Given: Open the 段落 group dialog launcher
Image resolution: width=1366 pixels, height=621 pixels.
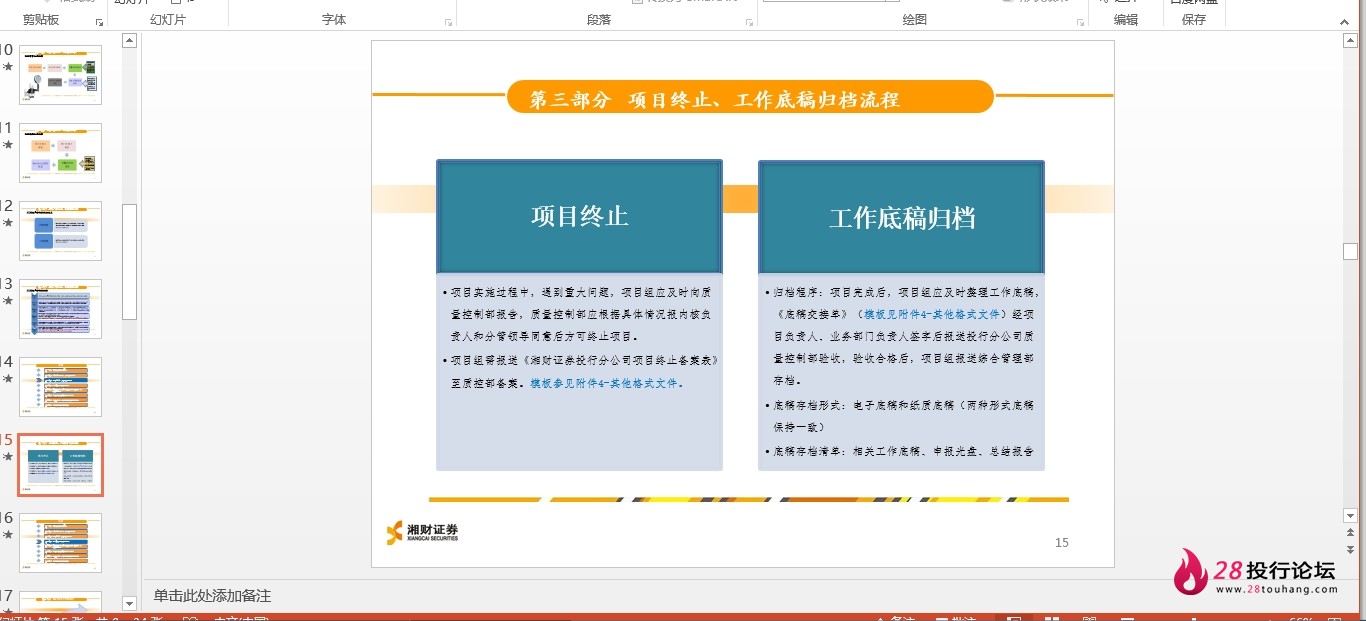Looking at the screenshot, I should pos(749,22).
